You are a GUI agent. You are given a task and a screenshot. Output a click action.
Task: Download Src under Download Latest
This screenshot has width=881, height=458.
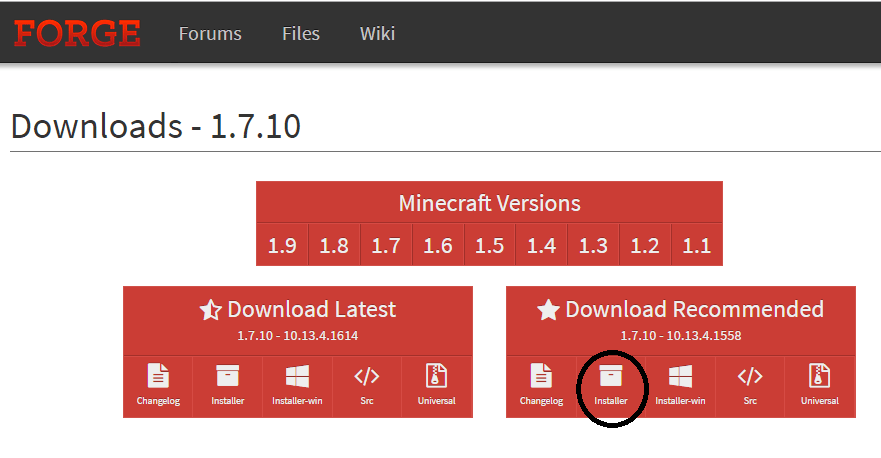[x=367, y=386]
